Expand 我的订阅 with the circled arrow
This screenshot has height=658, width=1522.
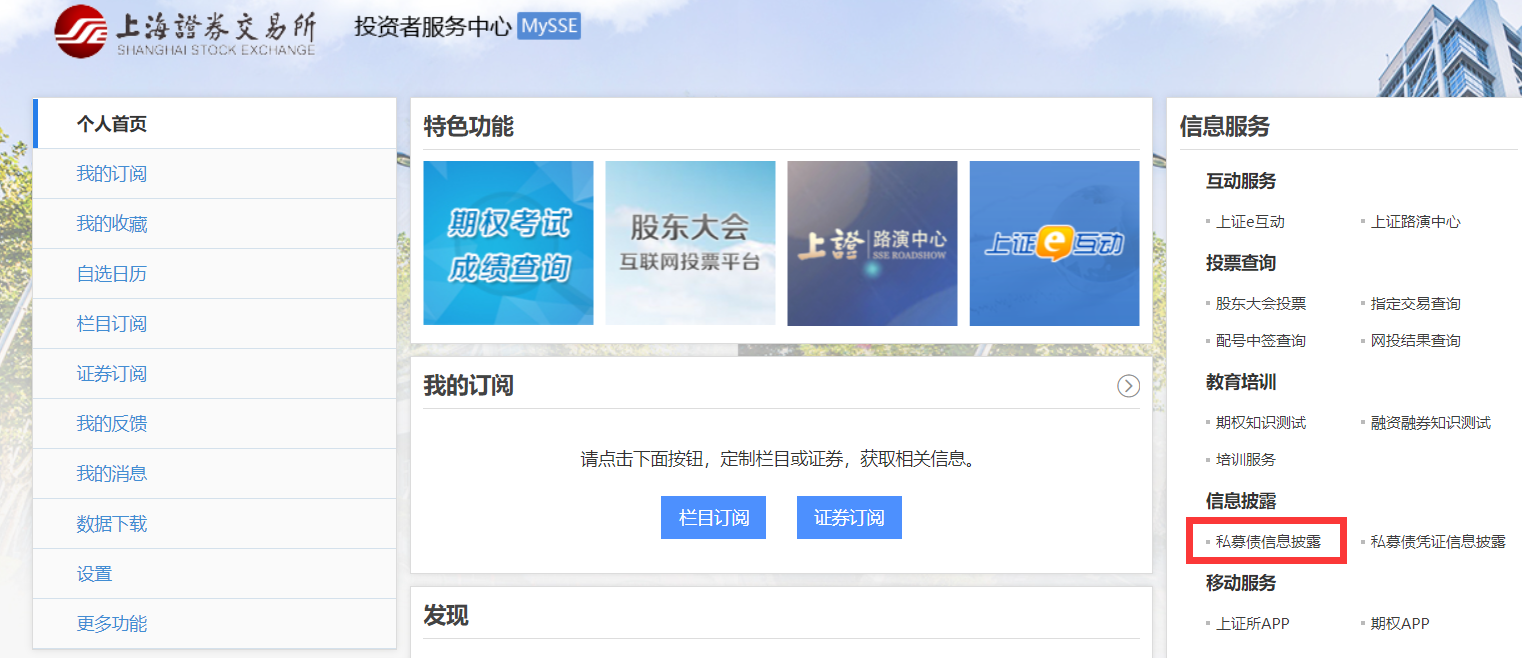coord(1128,386)
